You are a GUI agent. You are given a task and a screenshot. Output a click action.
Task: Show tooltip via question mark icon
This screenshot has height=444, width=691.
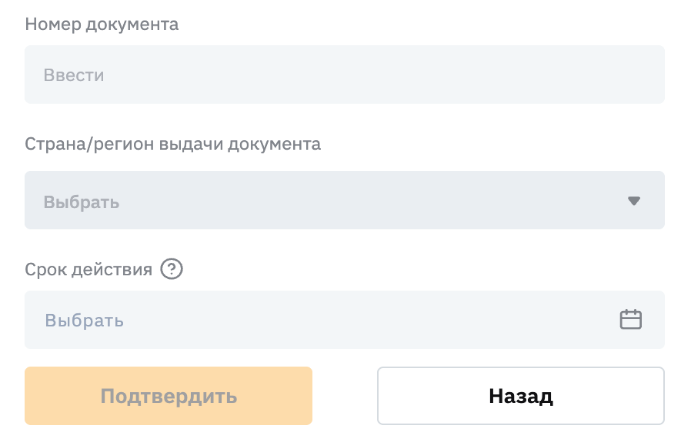tap(172, 269)
